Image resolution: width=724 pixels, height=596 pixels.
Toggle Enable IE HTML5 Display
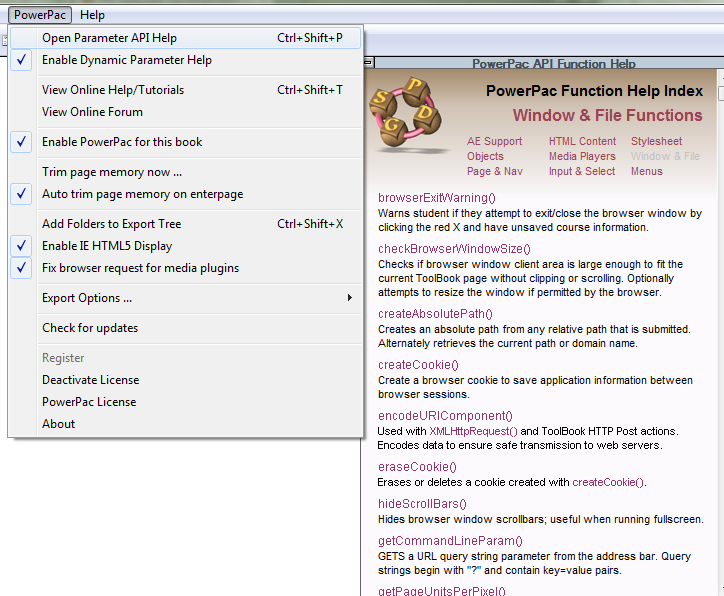(185, 246)
